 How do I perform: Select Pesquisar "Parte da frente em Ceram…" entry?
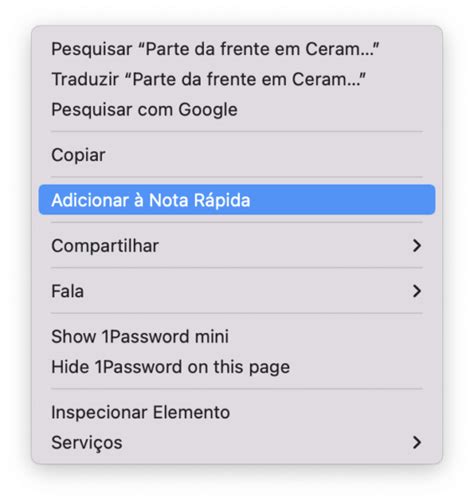tap(237, 49)
